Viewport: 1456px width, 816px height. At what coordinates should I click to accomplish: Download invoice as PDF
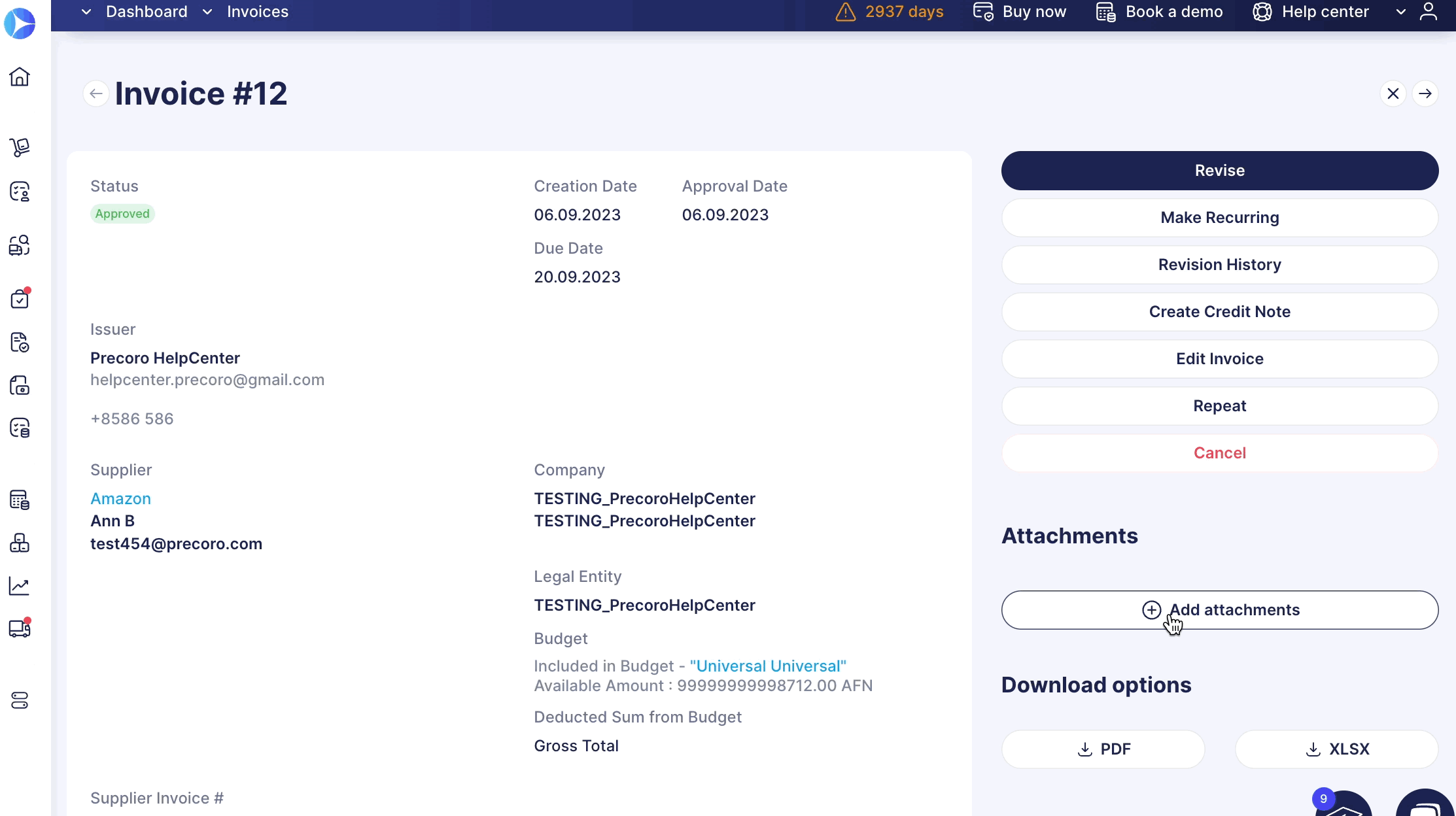1103,749
